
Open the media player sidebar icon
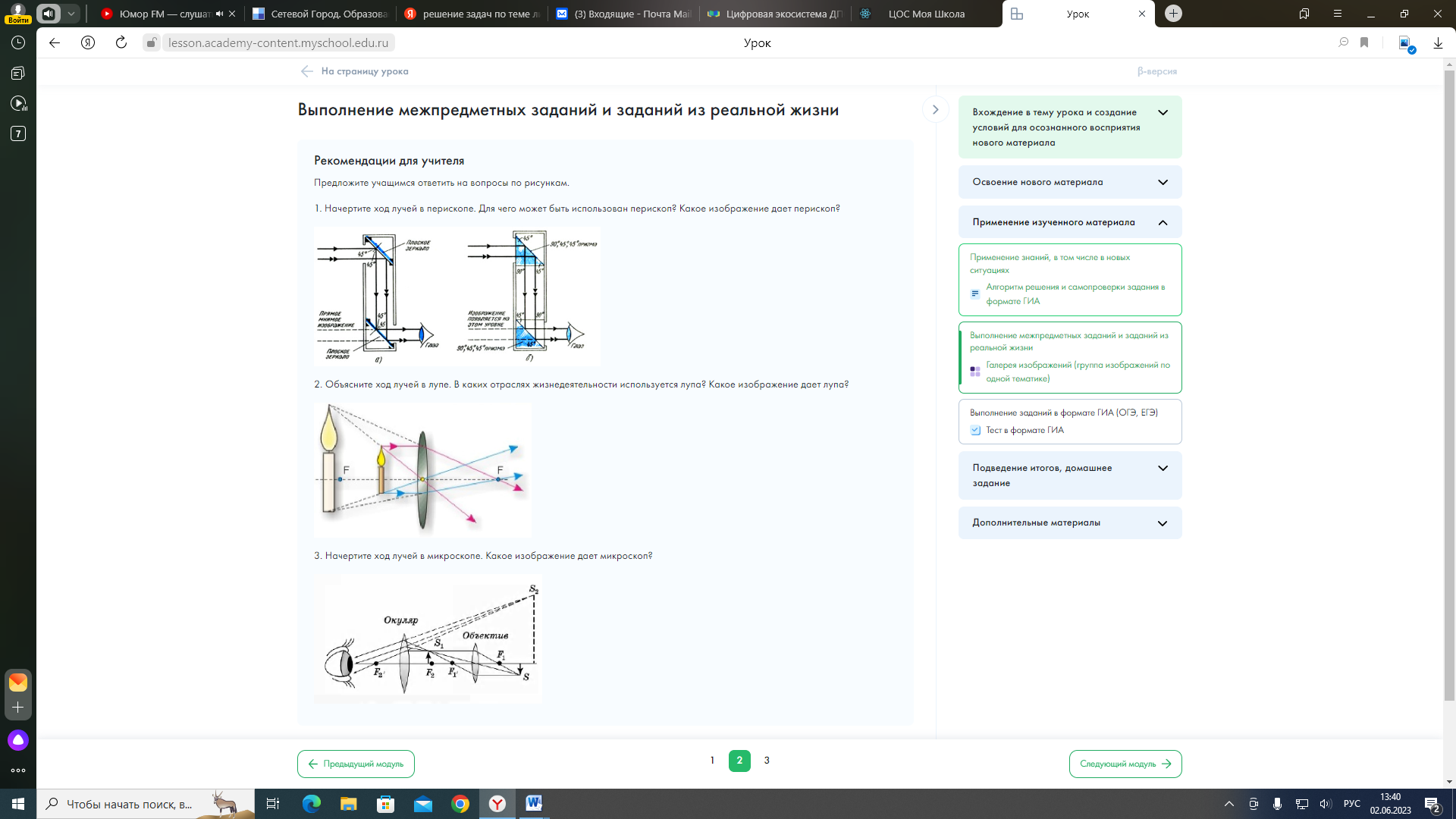pos(18,104)
